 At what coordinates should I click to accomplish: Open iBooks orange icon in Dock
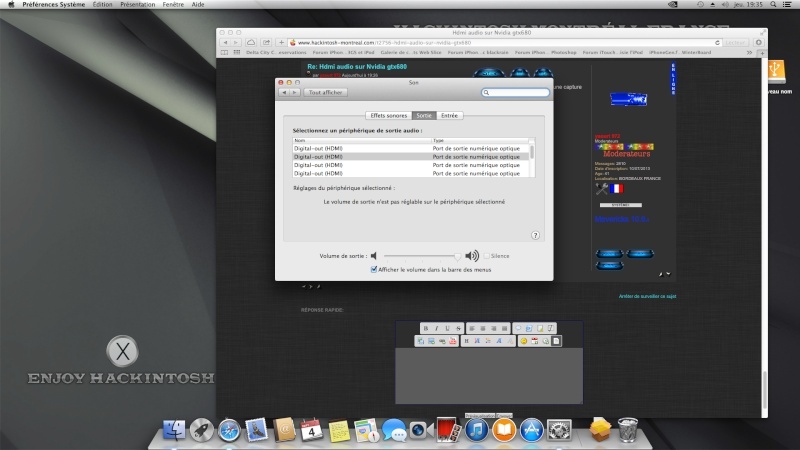coord(504,430)
